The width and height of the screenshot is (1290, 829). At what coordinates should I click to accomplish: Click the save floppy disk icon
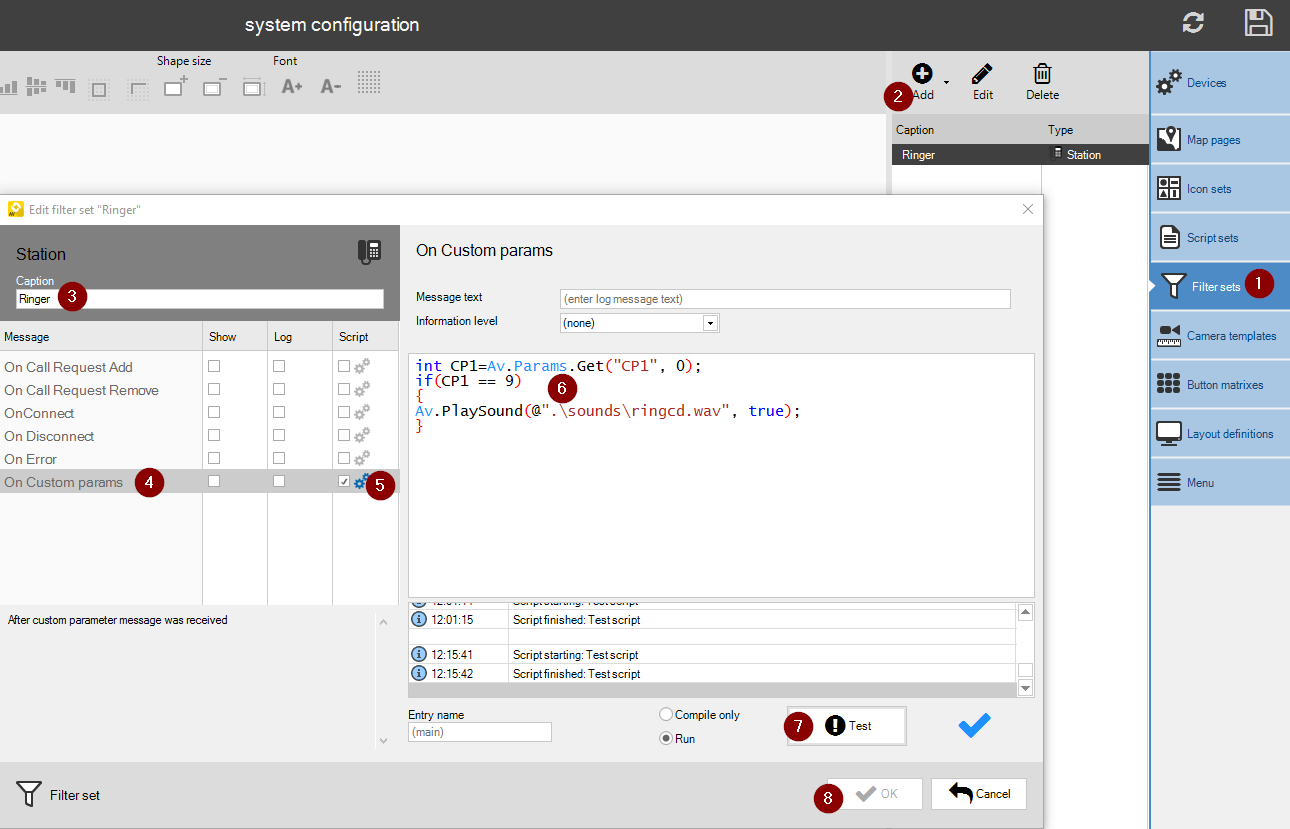1258,24
